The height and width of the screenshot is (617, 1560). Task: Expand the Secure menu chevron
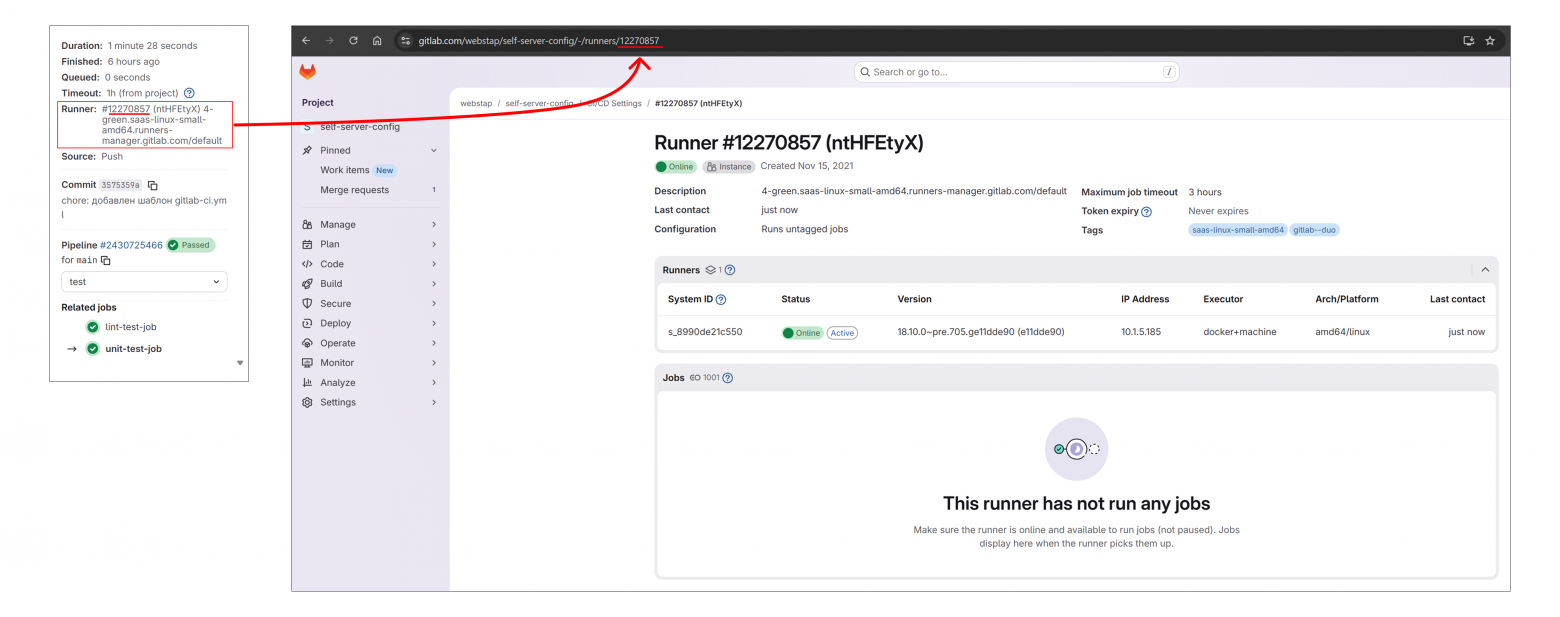(x=434, y=304)
